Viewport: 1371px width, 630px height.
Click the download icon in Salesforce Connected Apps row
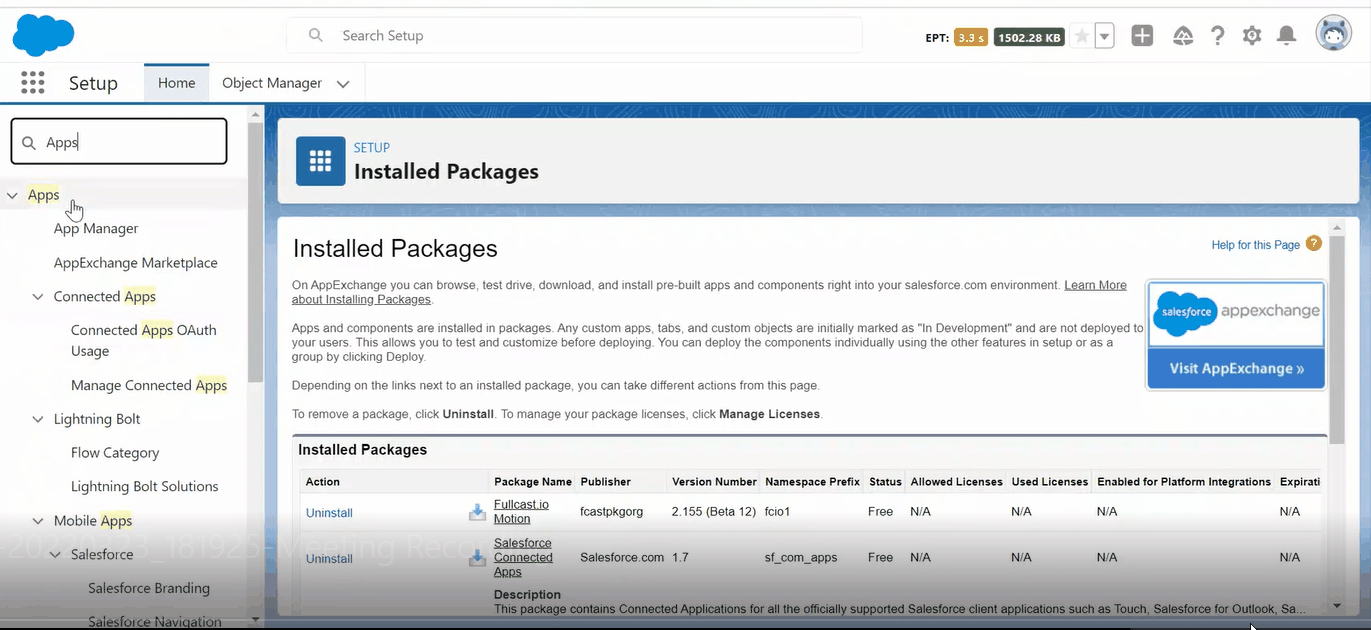pos(477,558)
